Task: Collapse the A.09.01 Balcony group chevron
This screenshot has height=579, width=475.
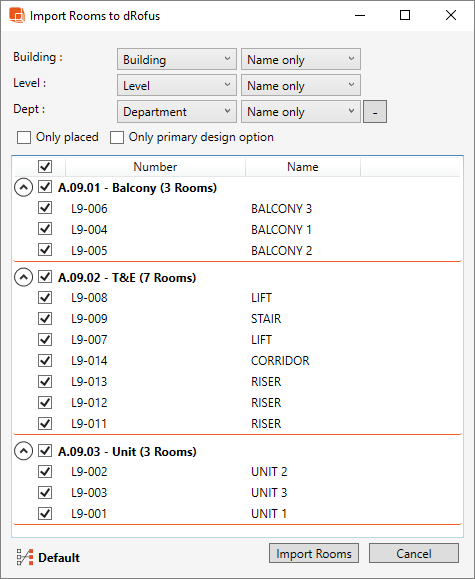Action: pyautogui.click(x=23, y=188)
